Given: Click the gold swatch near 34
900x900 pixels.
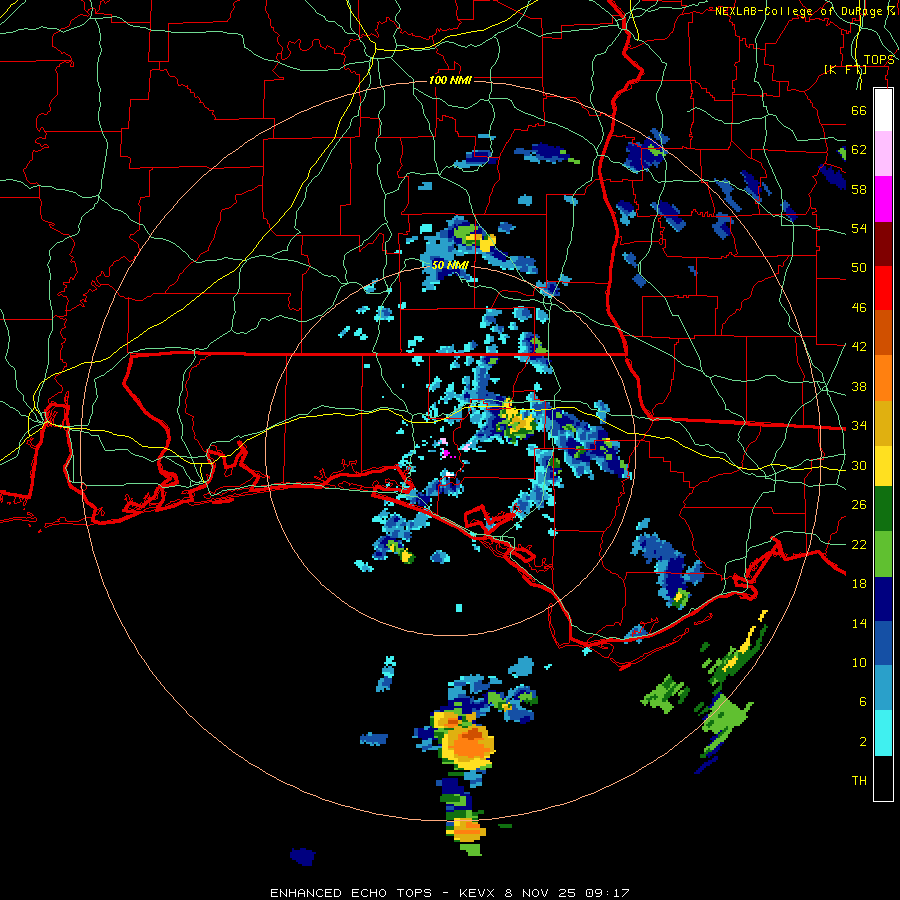Looking at the screenshot, I should pyautogui.click(x=883, y=422).
